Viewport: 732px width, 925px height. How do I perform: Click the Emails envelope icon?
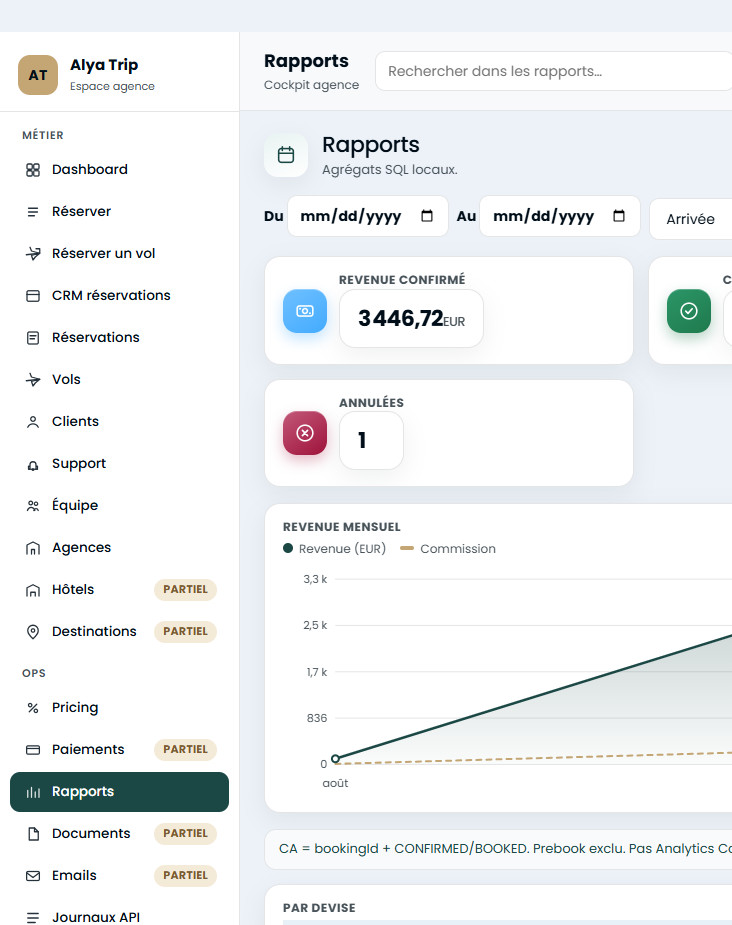click(x=33, y=876)
